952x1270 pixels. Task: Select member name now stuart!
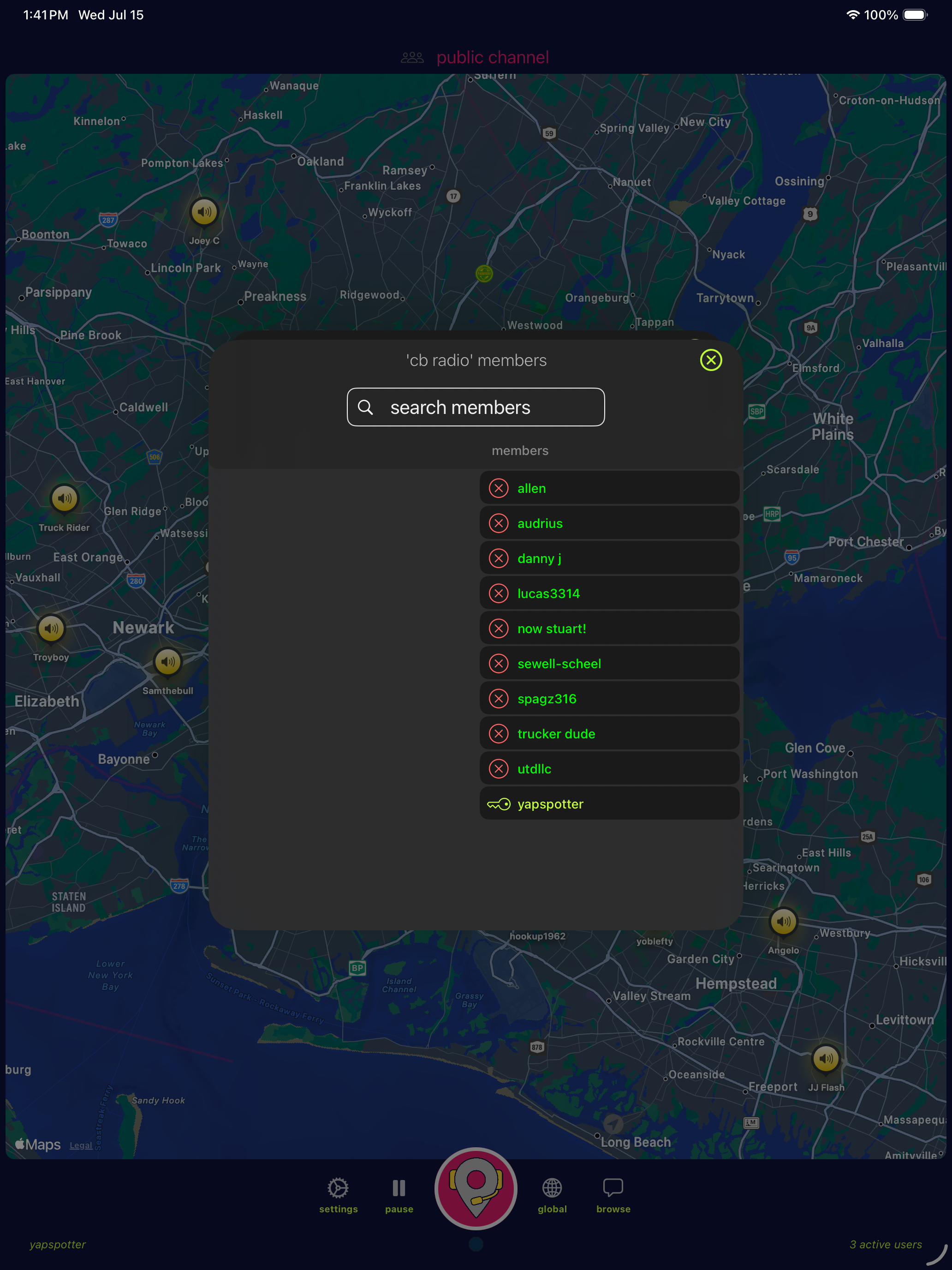[x=552, y=628]
